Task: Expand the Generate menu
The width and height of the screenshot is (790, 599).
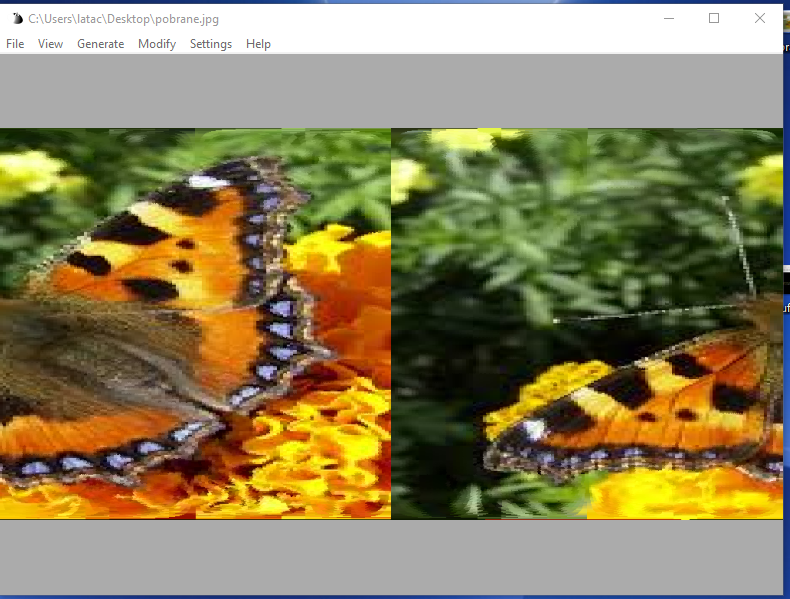Action: (100, 44)
